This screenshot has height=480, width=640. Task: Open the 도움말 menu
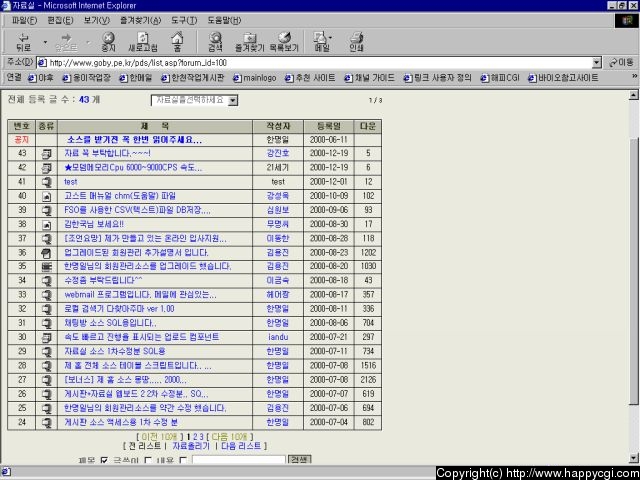(224, 20)
